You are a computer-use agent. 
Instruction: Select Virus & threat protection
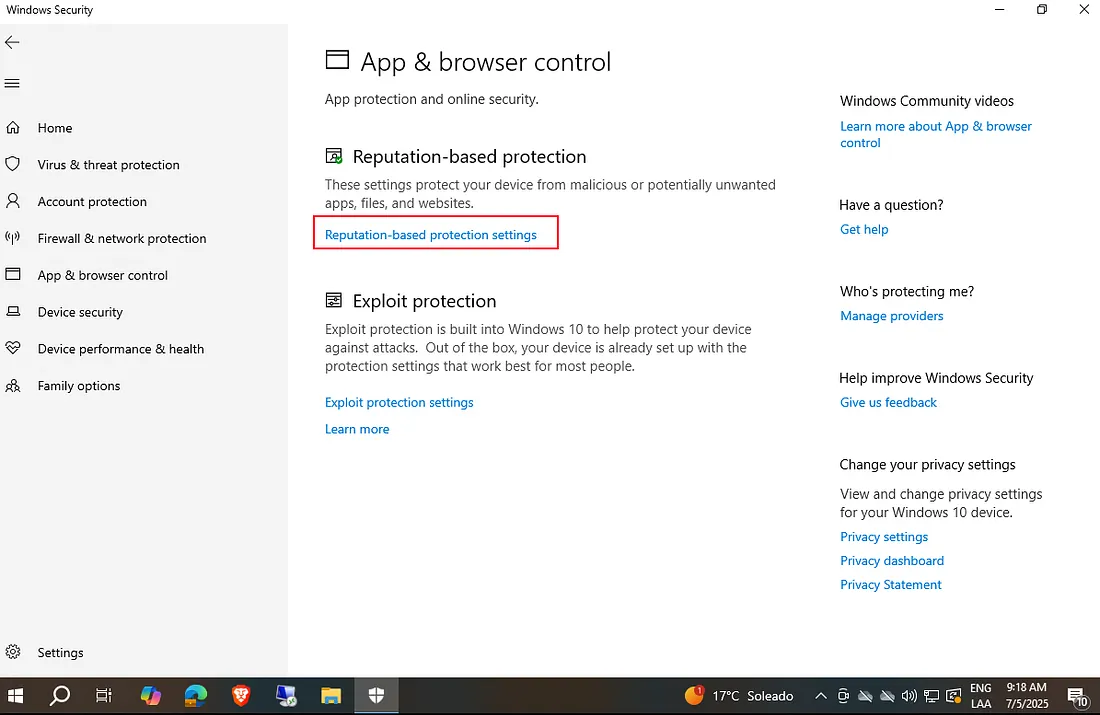109,164
